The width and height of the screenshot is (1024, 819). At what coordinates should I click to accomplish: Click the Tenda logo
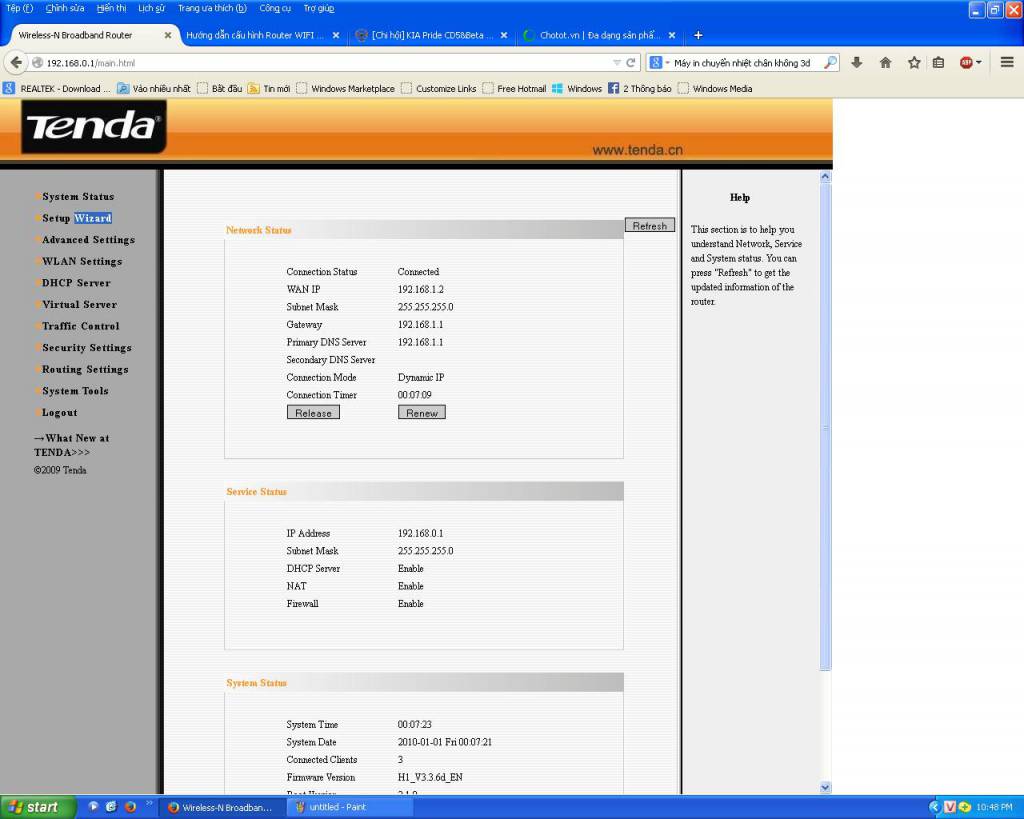point(93,126)
